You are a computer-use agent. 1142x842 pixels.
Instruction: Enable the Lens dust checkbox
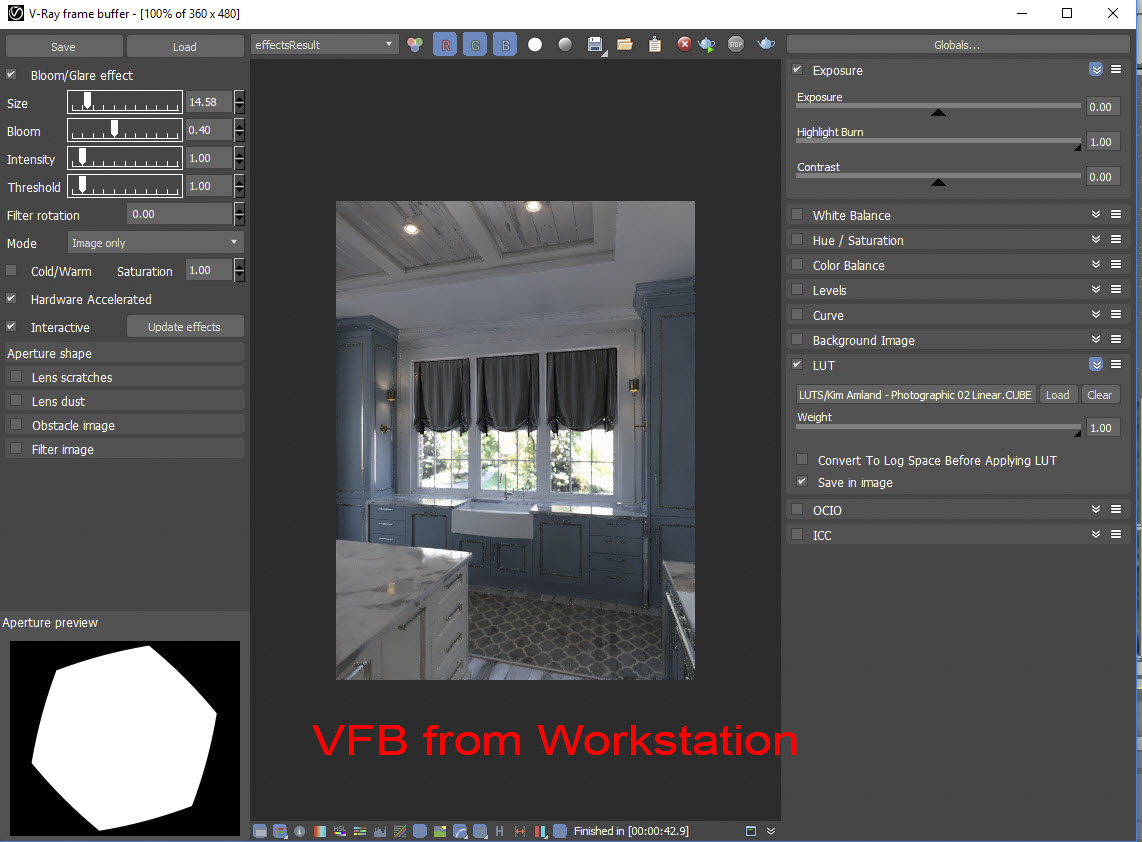pyautogui.click(x=16, y=401)
